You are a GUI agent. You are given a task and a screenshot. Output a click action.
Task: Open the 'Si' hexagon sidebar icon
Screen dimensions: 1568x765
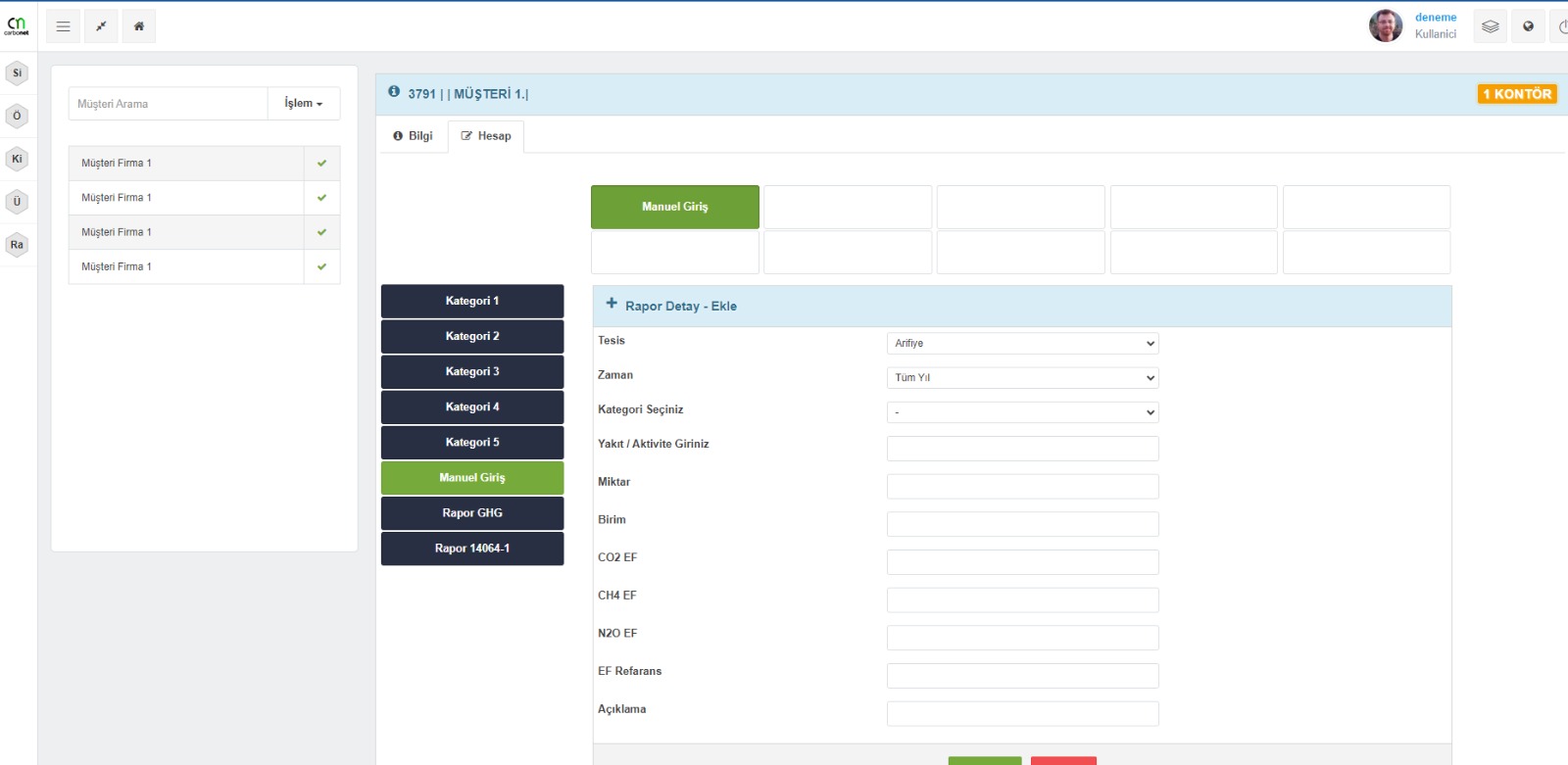[17, 73]
